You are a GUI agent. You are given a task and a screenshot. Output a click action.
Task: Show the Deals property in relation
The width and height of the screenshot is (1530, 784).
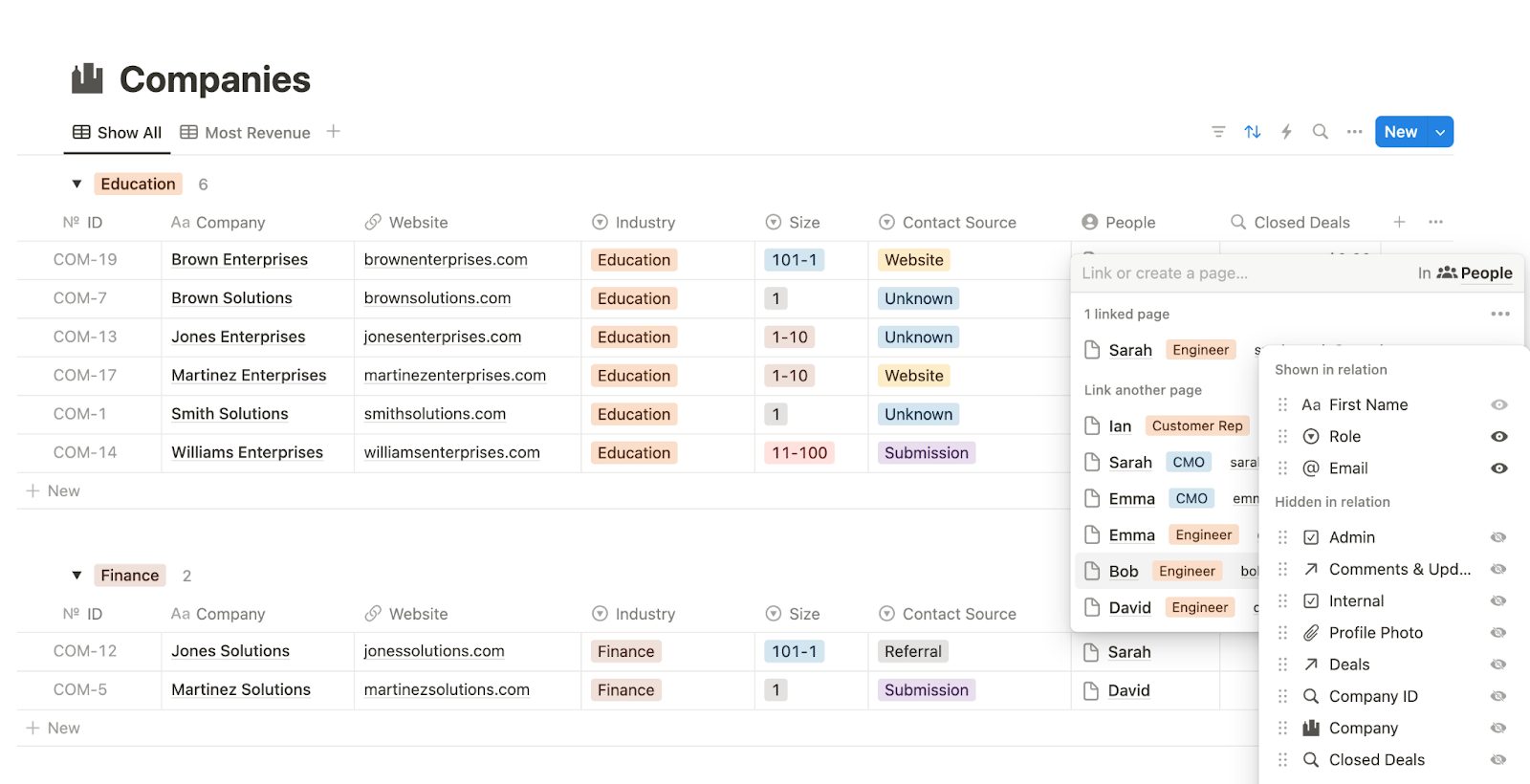pos(1498,664)
